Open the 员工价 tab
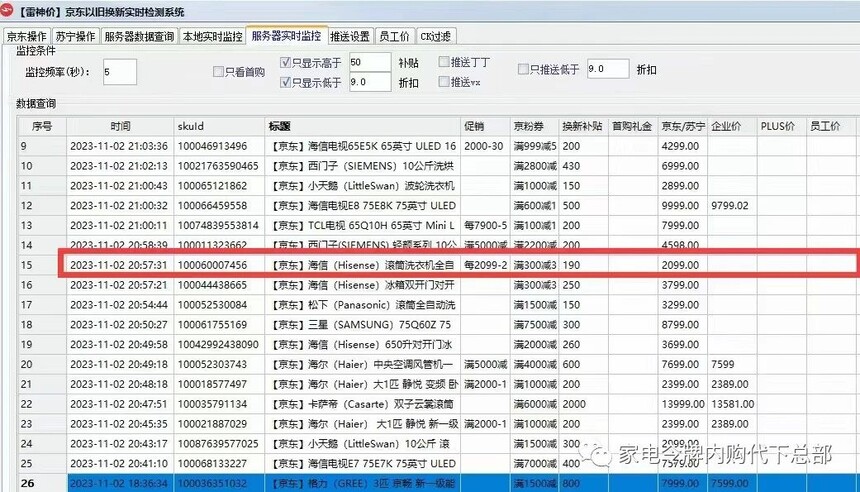 coord(394,36)
